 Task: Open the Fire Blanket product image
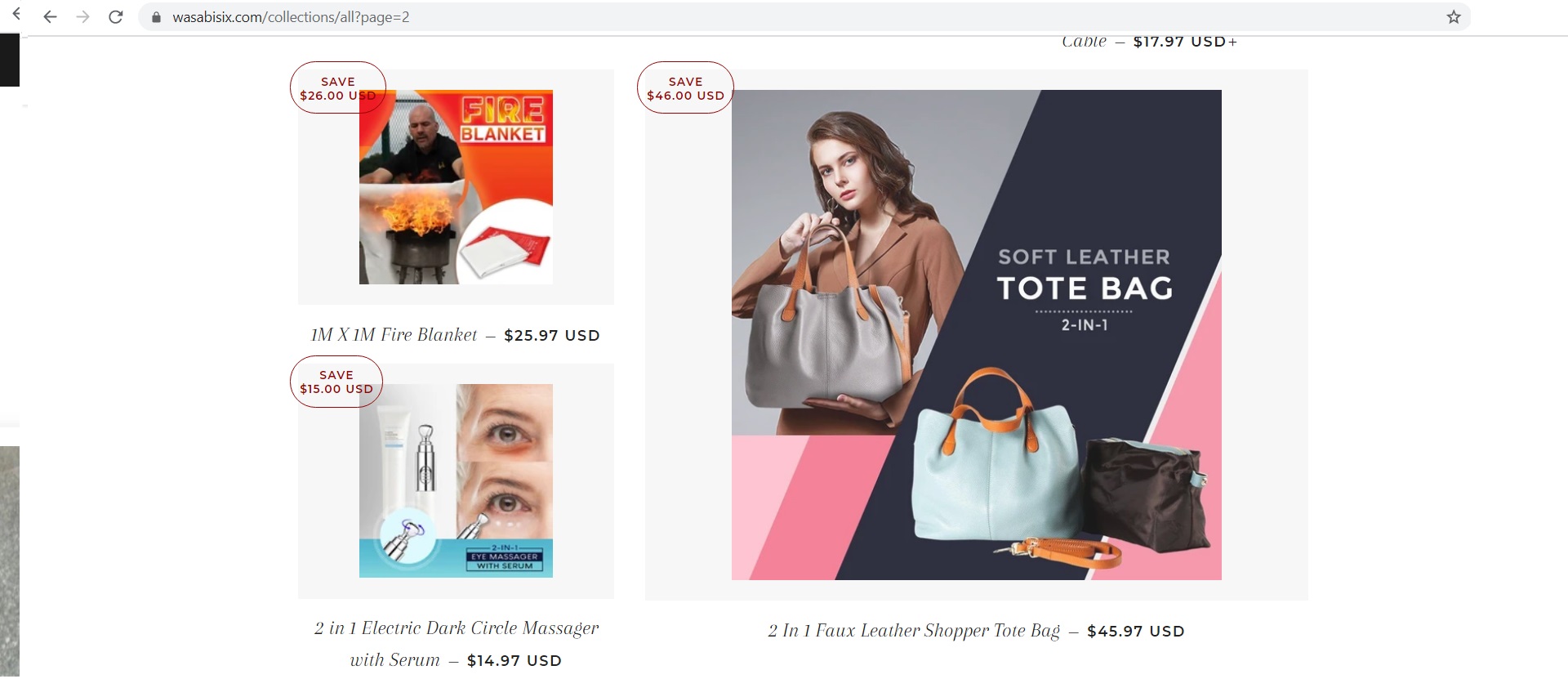point(456,187)
